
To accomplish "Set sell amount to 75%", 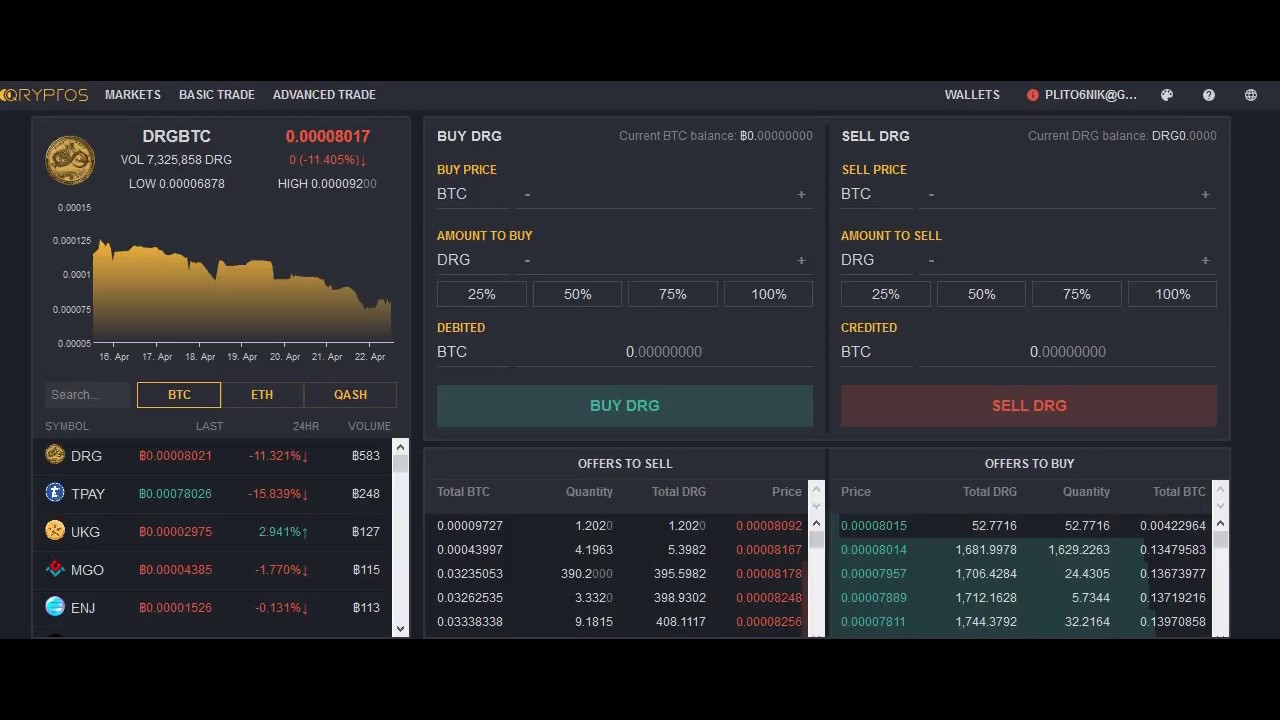I will point(1077,294).
